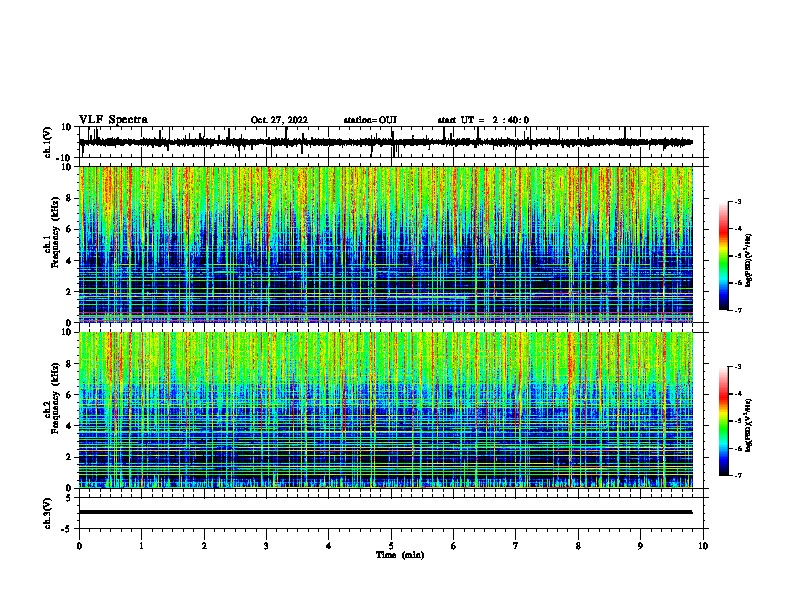Click the "9" tick on the Time axis
Image resolution: width=792 pixels, height=612 pixels.
tap(640, 546)
